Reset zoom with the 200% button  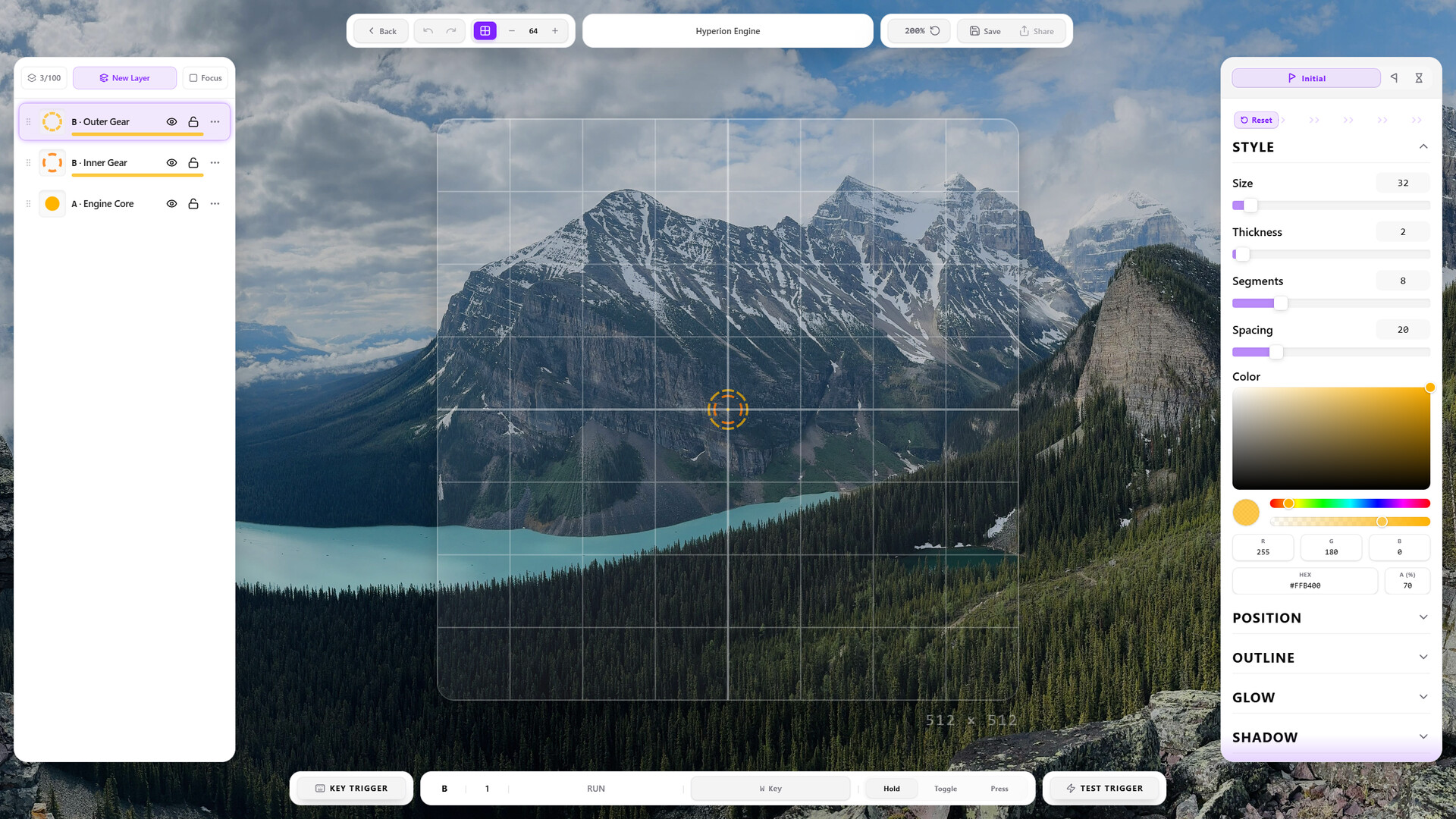[x=921, y=31]
